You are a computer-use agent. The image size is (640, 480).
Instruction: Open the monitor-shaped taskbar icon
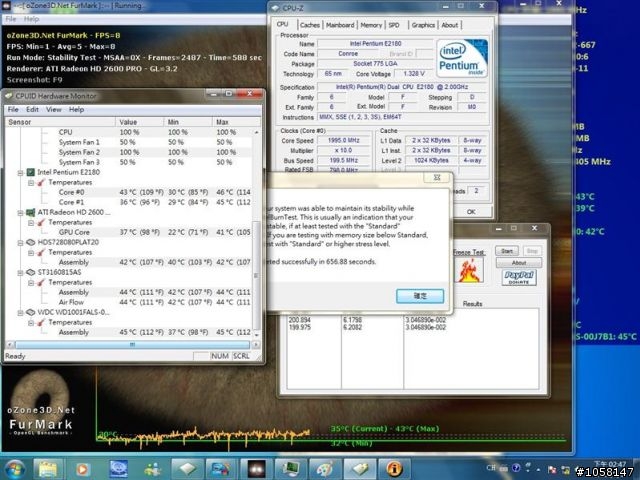[x=291, y=469]
